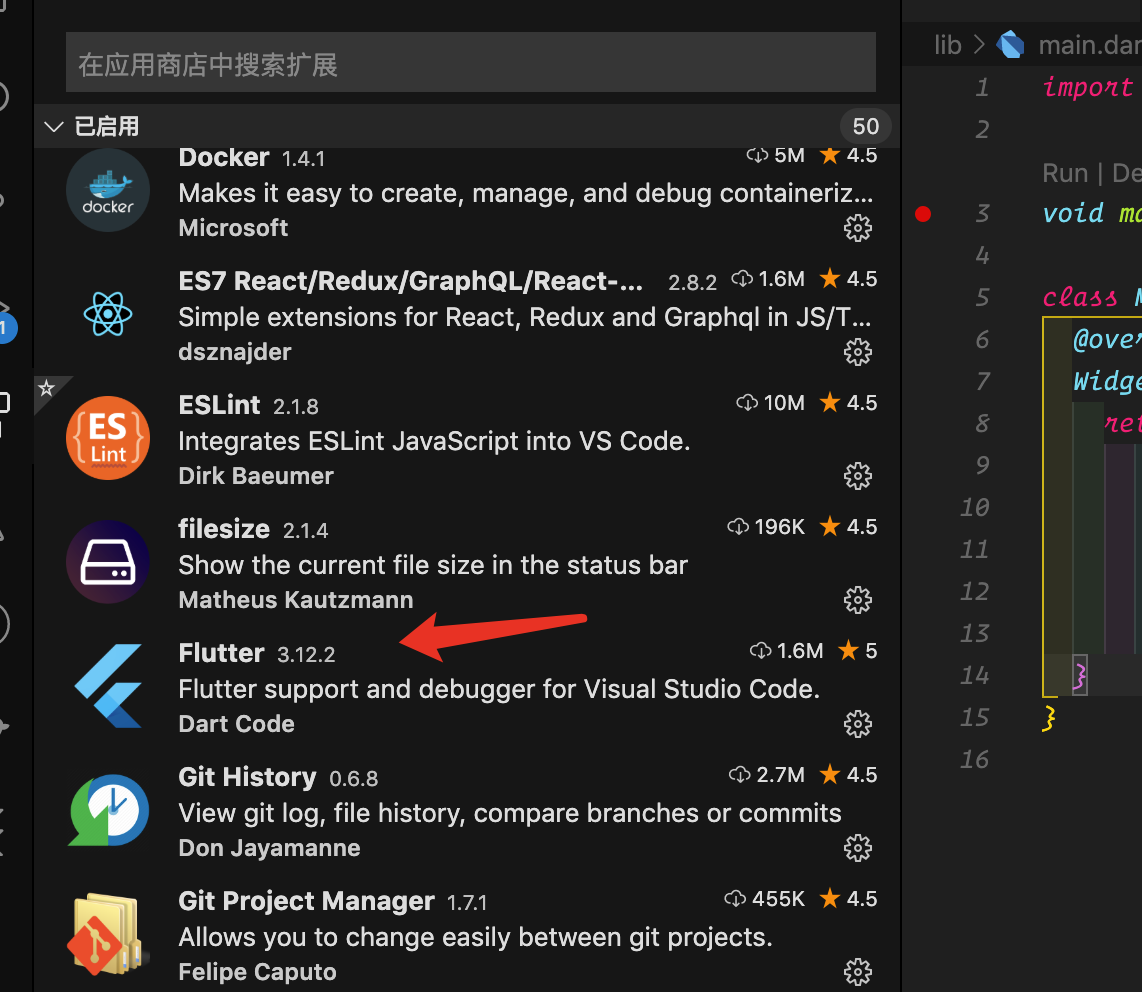
Task: Click the Git History extension clock icon
Action: pos(108,809)
